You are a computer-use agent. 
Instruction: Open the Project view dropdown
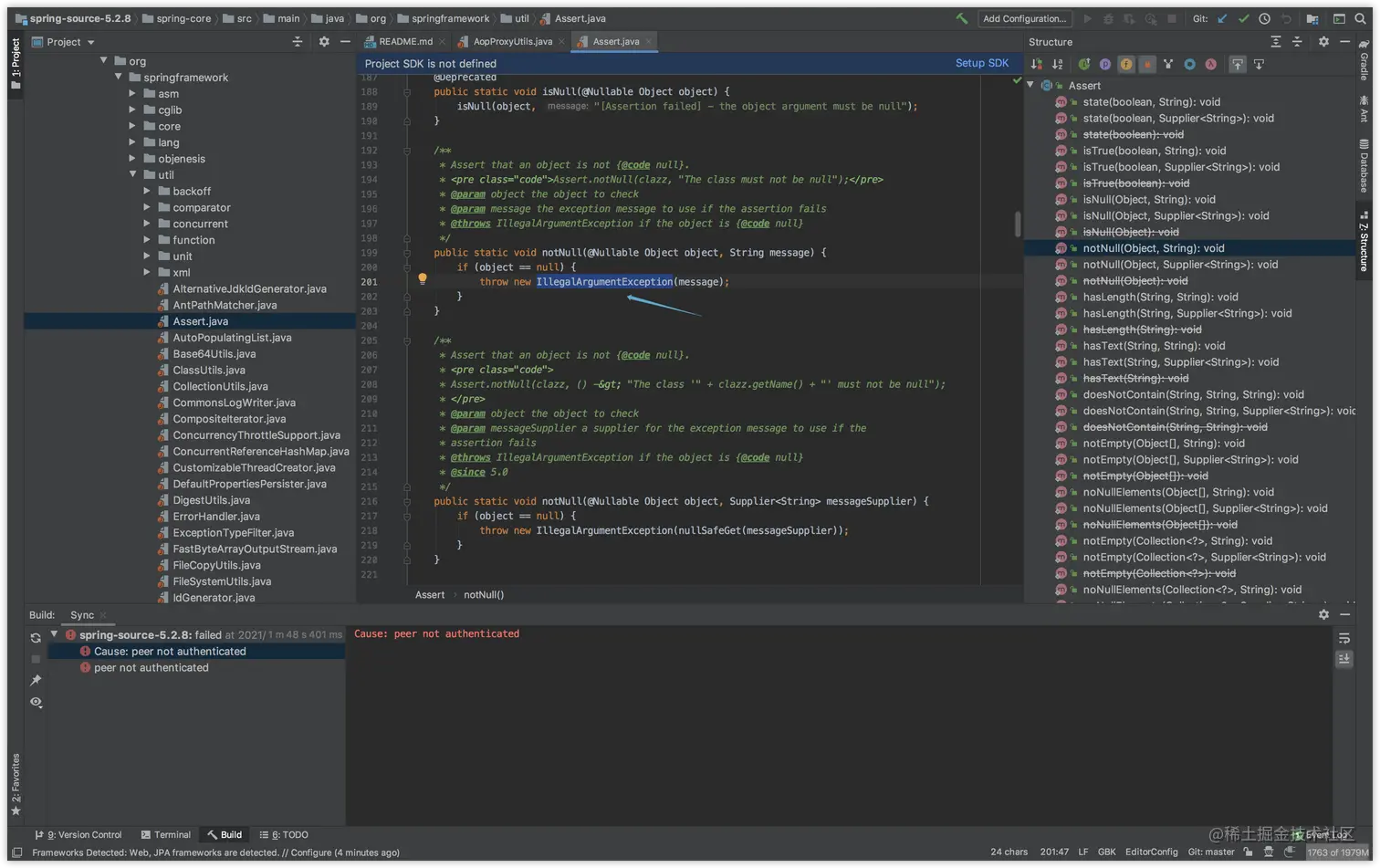(90, 42)
